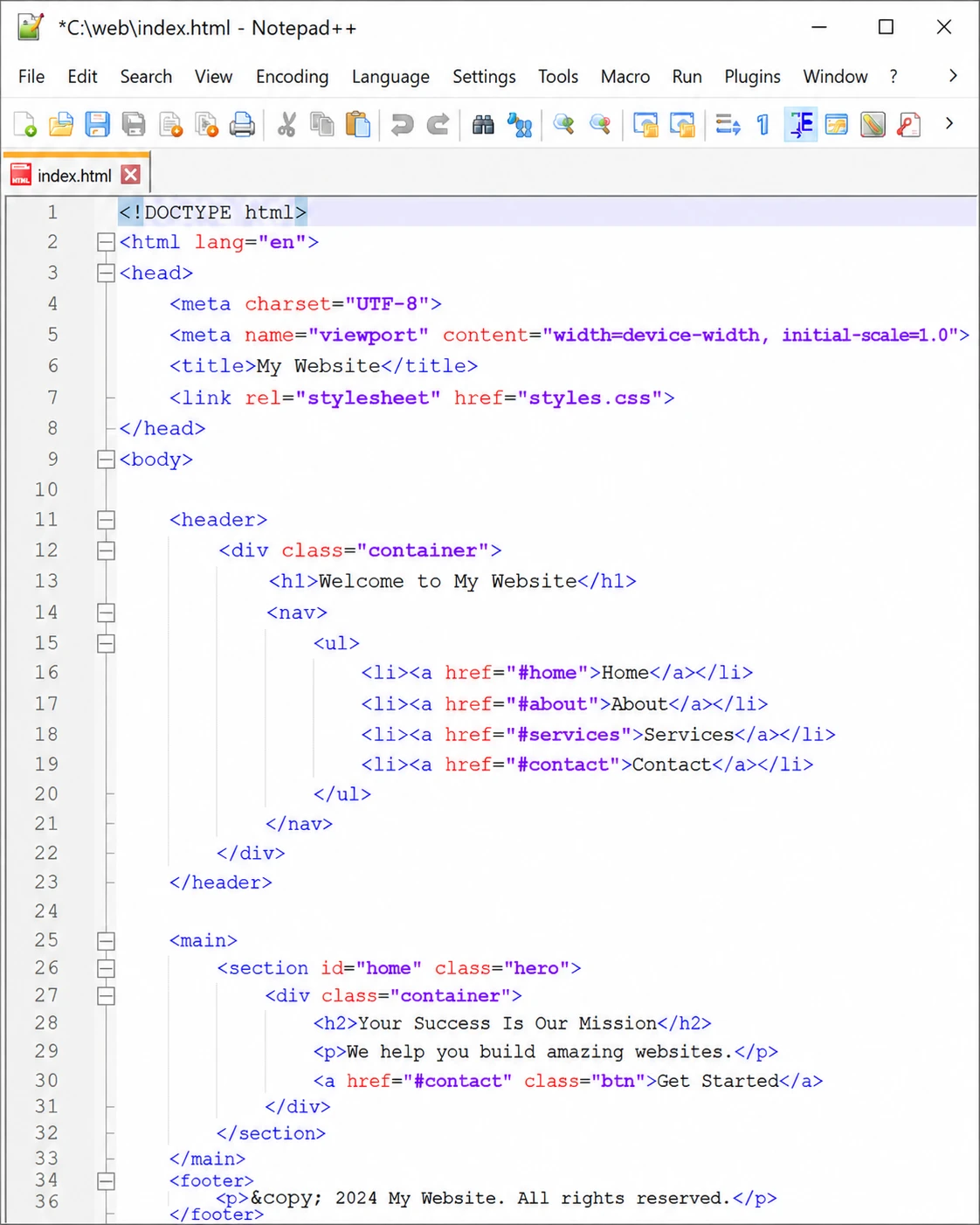
Task: Open the Tools menu
Action: pos(558,77)
